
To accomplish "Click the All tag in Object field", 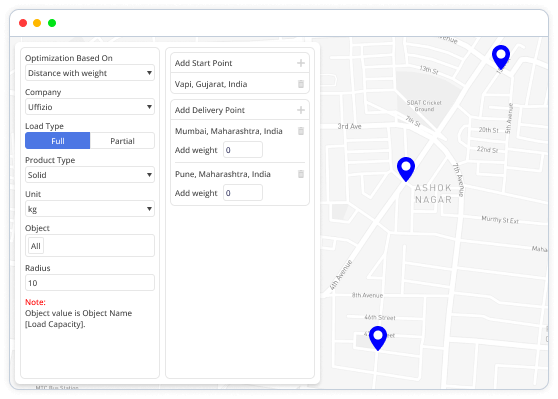I will [x=36, y=246].
